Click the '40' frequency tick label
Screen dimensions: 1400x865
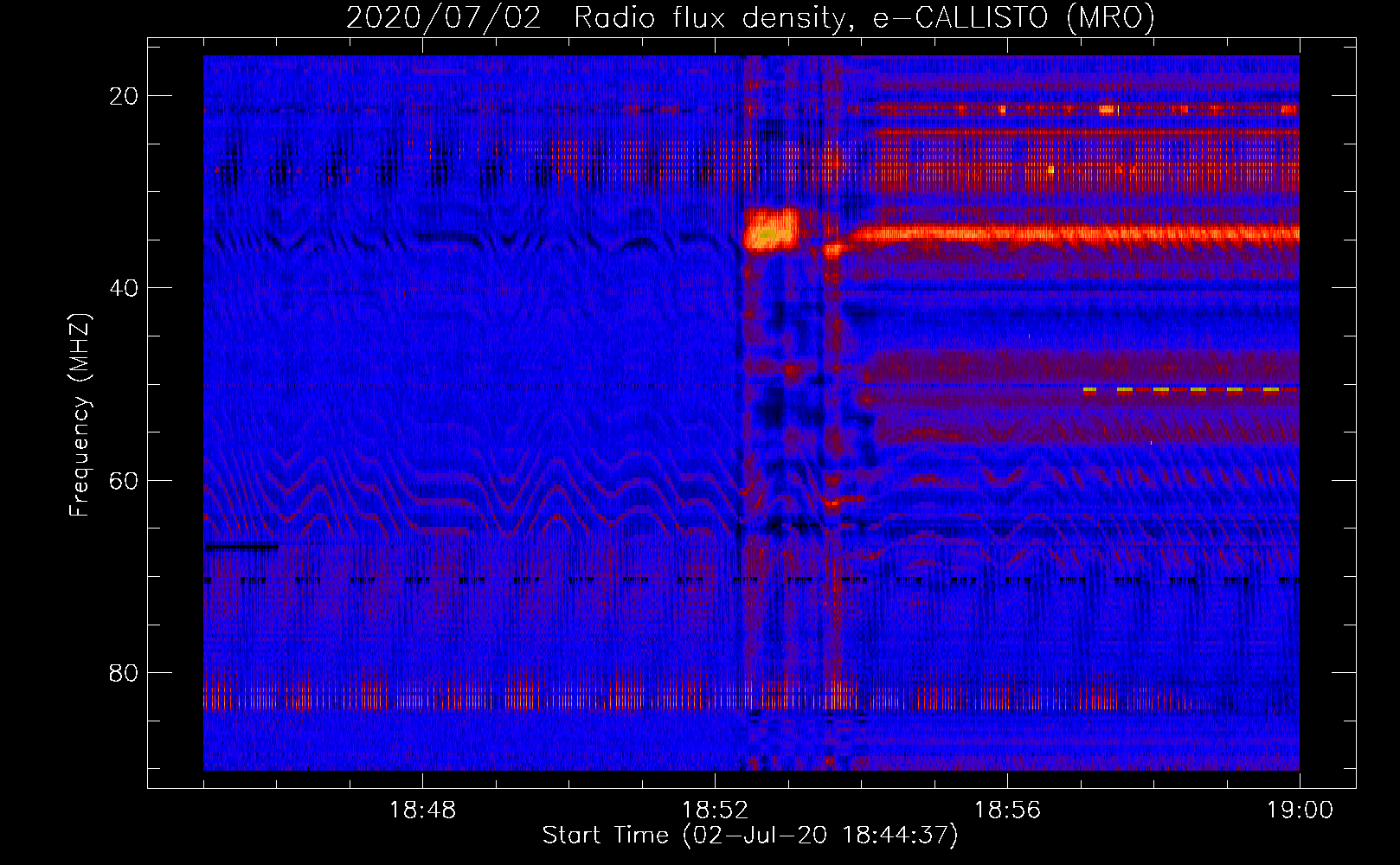tap(125, 288)
